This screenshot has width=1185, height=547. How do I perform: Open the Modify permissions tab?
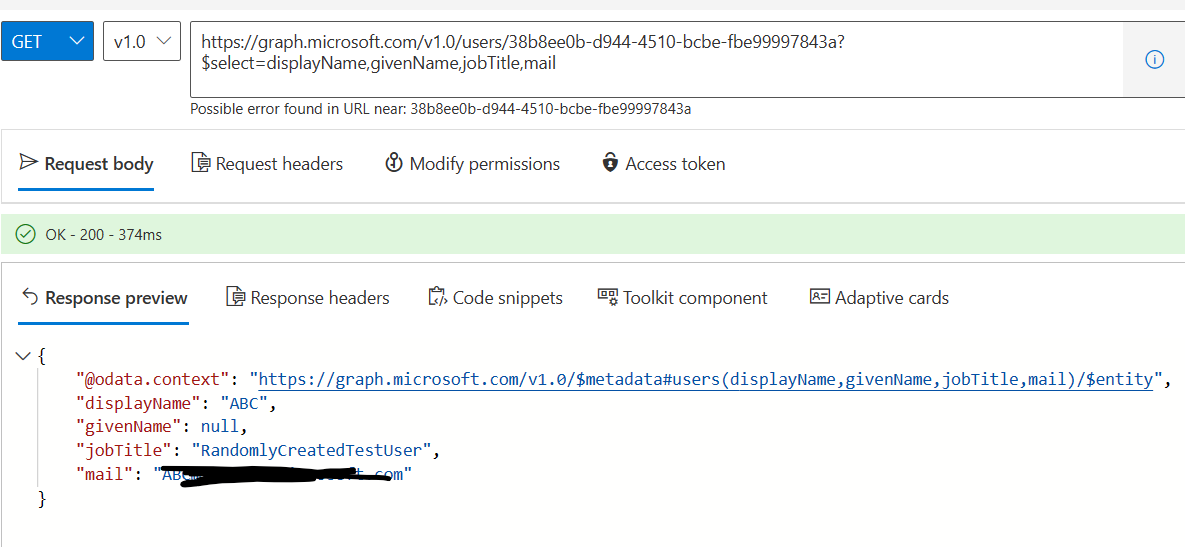point(472,164)
